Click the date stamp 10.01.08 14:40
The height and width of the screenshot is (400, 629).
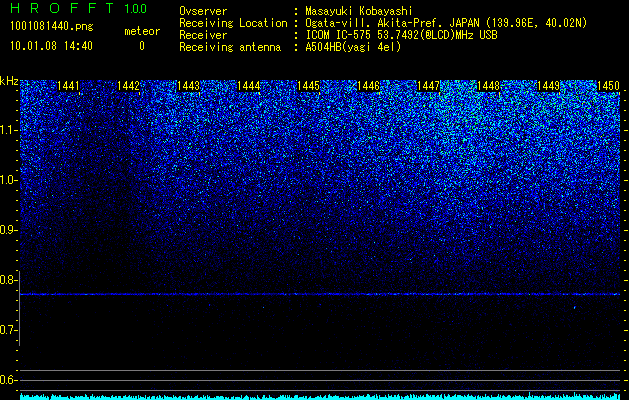[x=51, y=46]
